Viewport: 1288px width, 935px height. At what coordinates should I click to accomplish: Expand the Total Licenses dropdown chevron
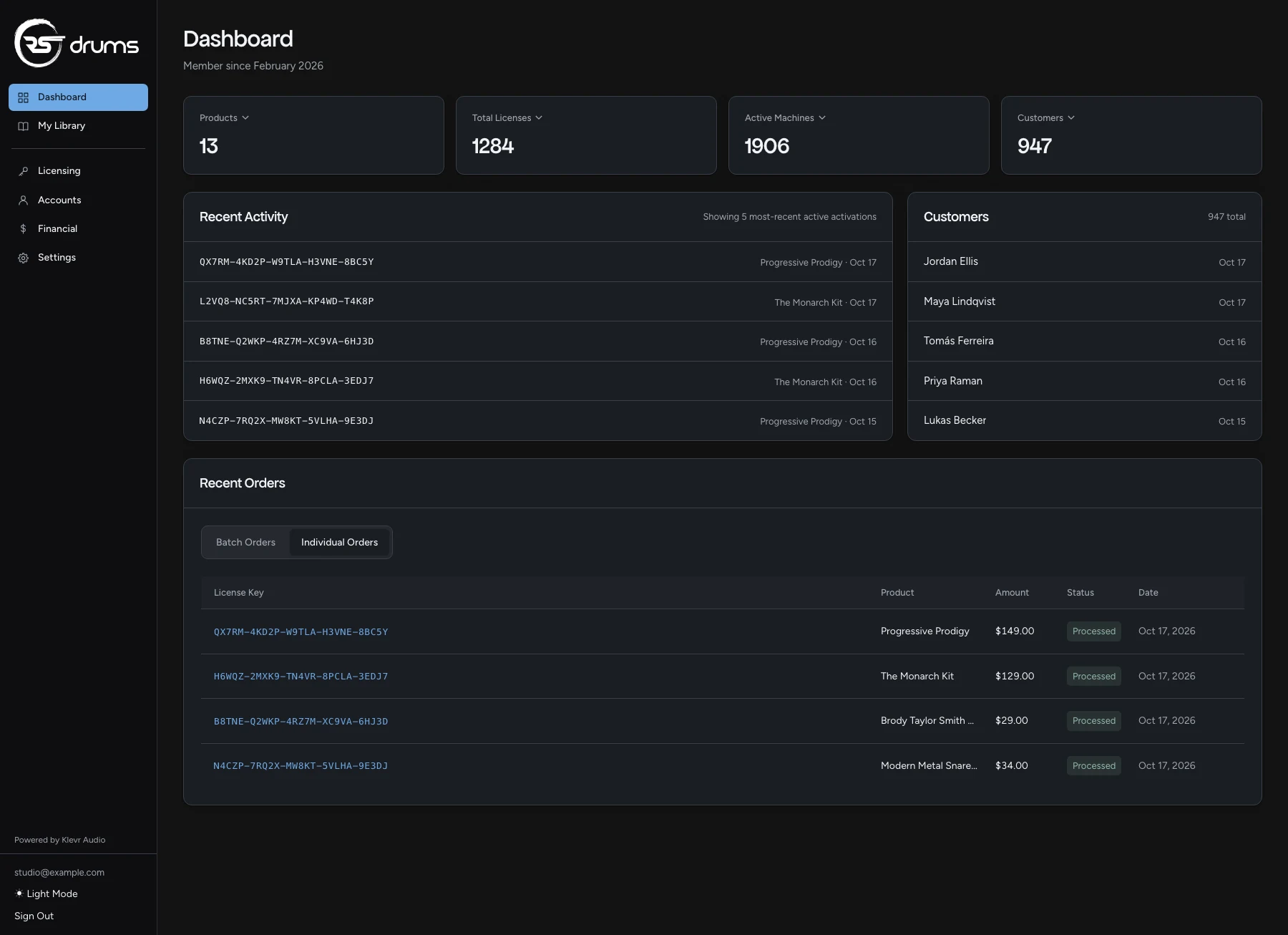click(539, 117)
